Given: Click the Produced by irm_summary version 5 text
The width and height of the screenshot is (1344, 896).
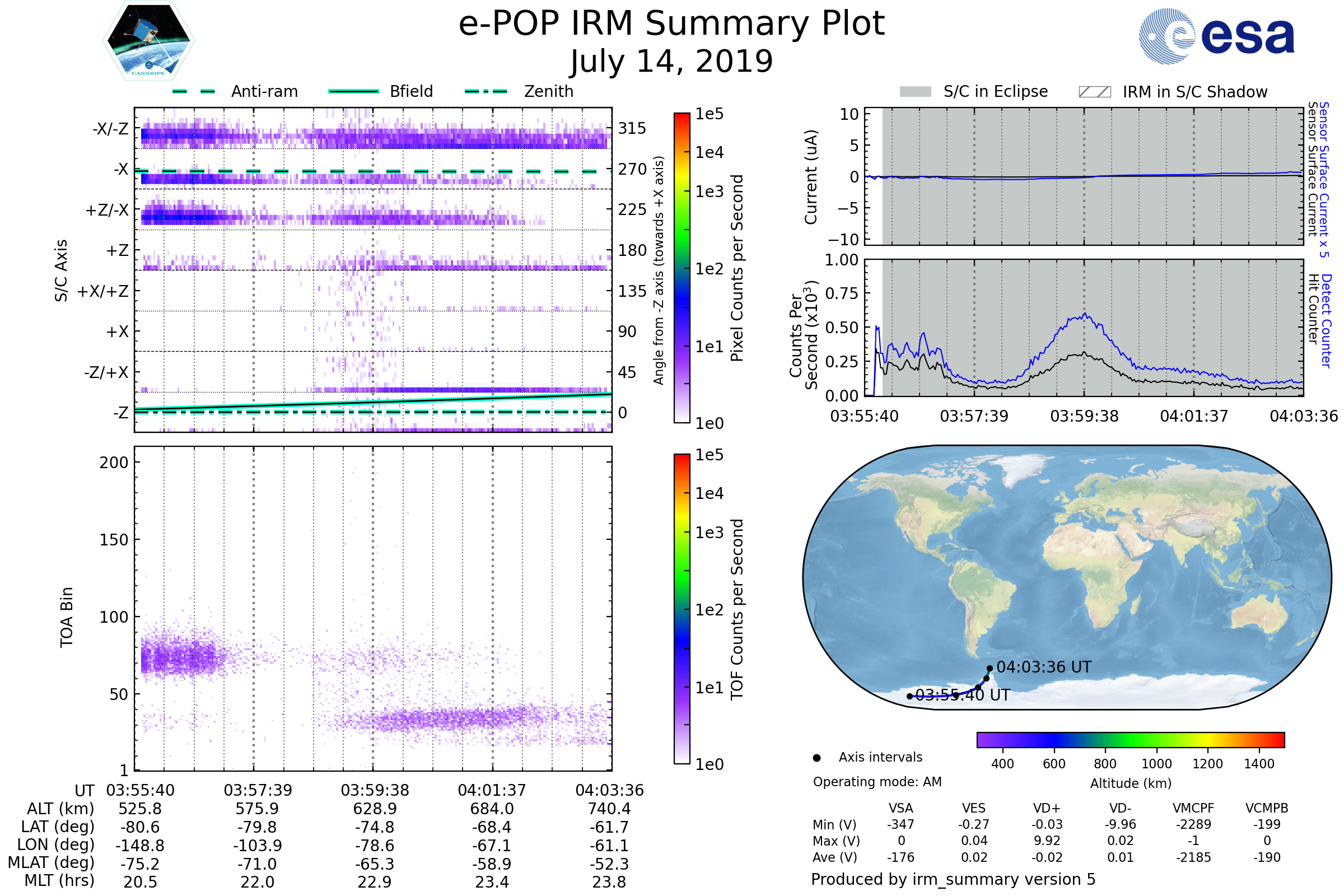Looking at the screenshot, I should coord(953,879).
